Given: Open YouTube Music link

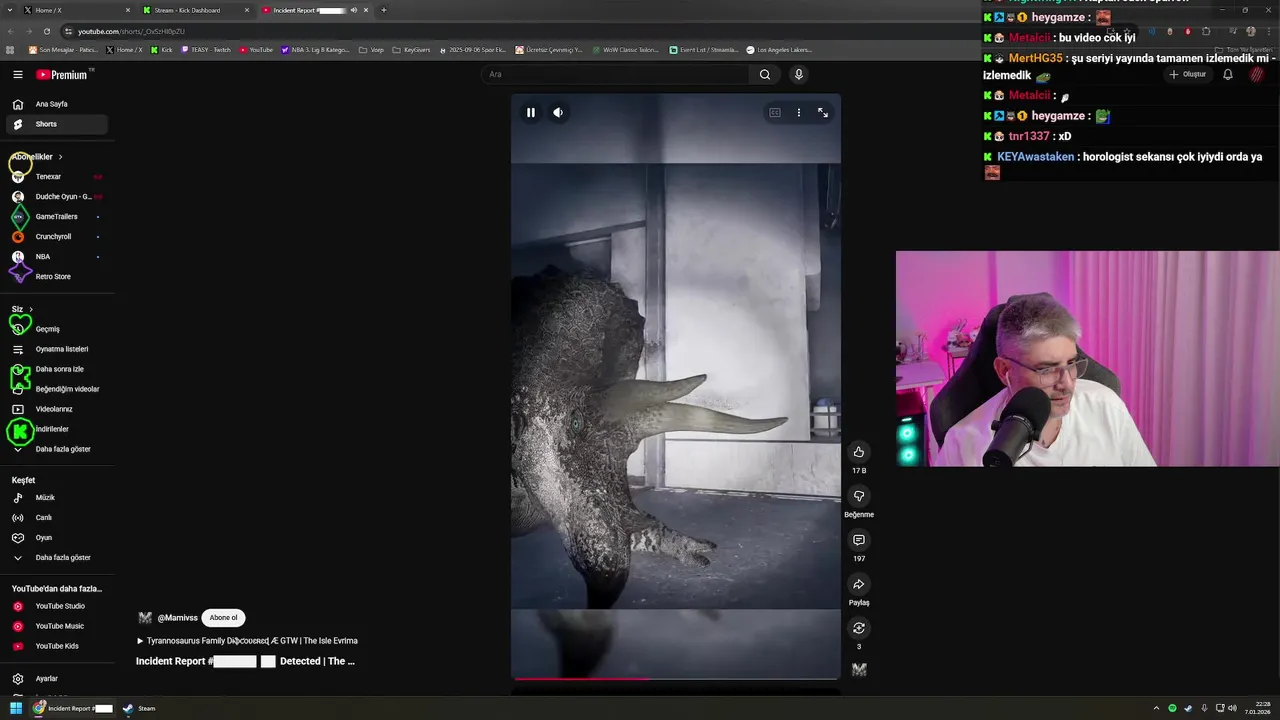Looking at the screenshot, I should 57,626.
